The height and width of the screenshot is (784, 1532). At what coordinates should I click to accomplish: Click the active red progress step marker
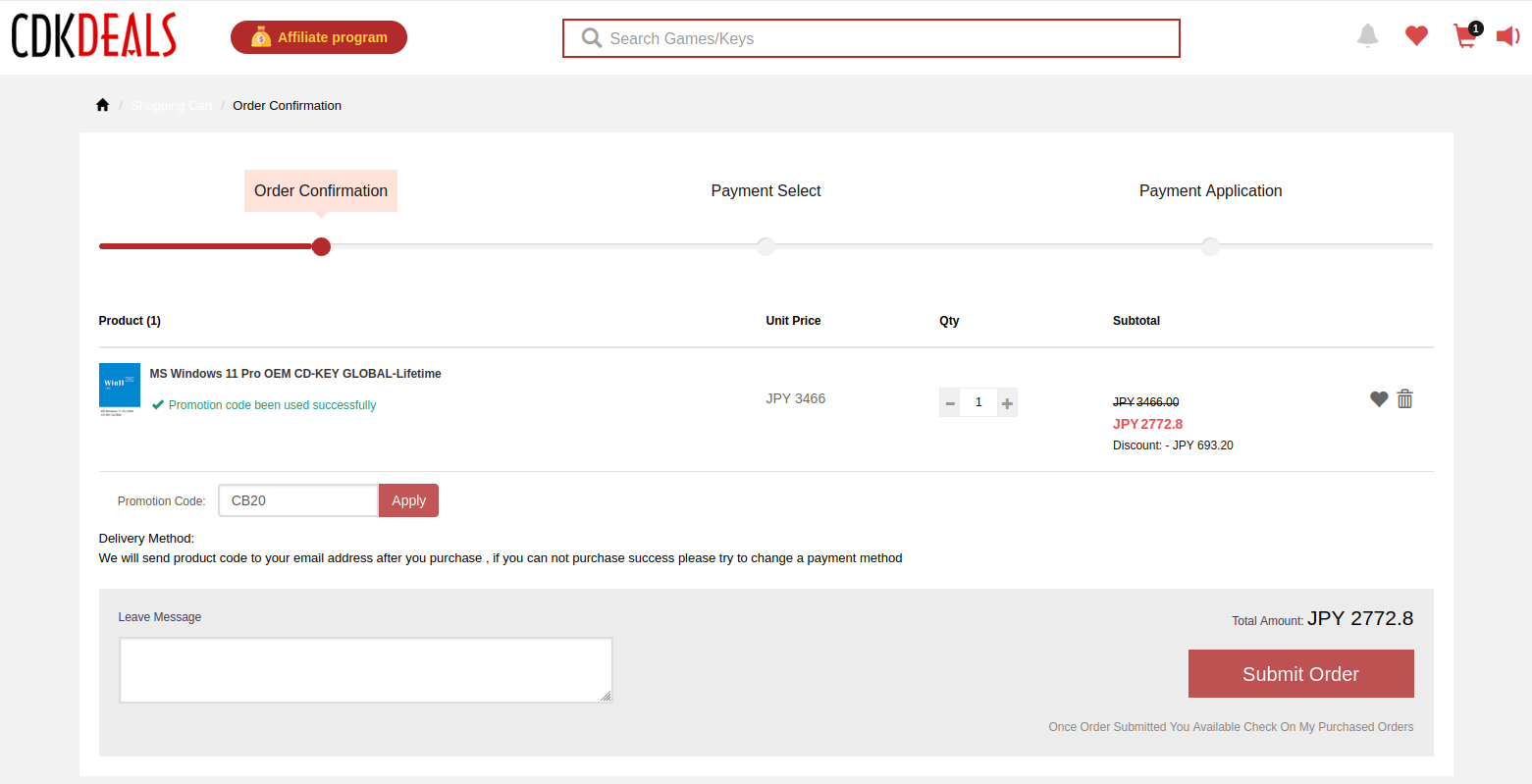(321, 246)
